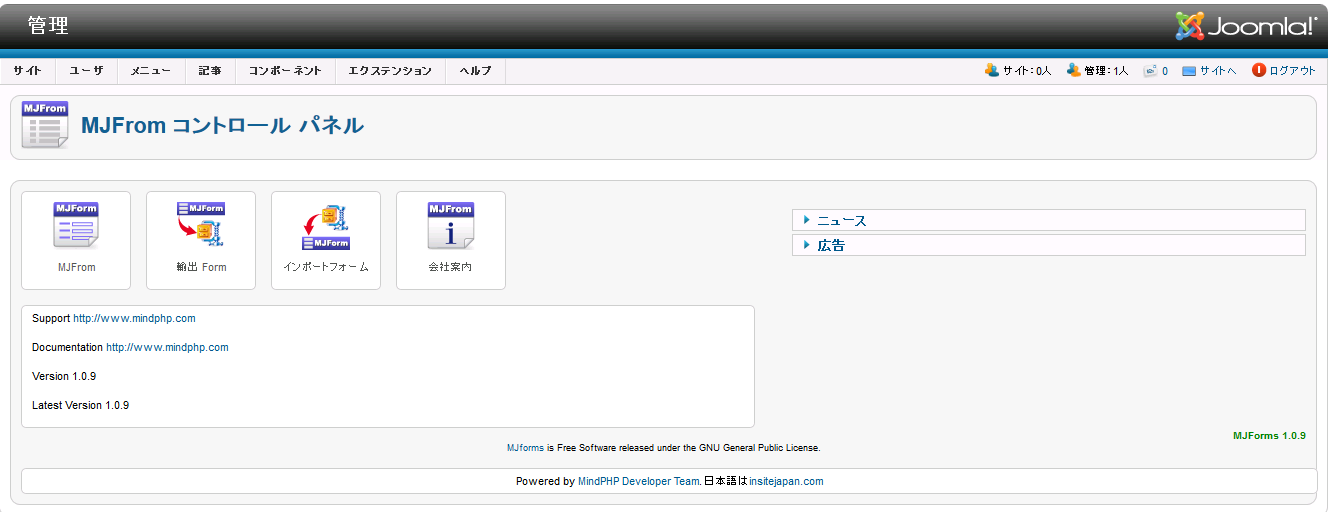Click the logout icon beside ログアウト
Viewport: 1331px width, 512px height.
(x=1259, y=70)
